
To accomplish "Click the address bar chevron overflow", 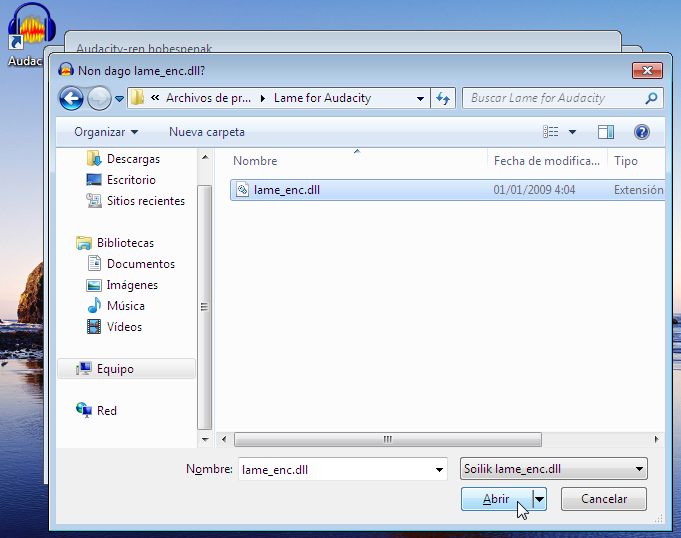I will click(x=155, y=98).
